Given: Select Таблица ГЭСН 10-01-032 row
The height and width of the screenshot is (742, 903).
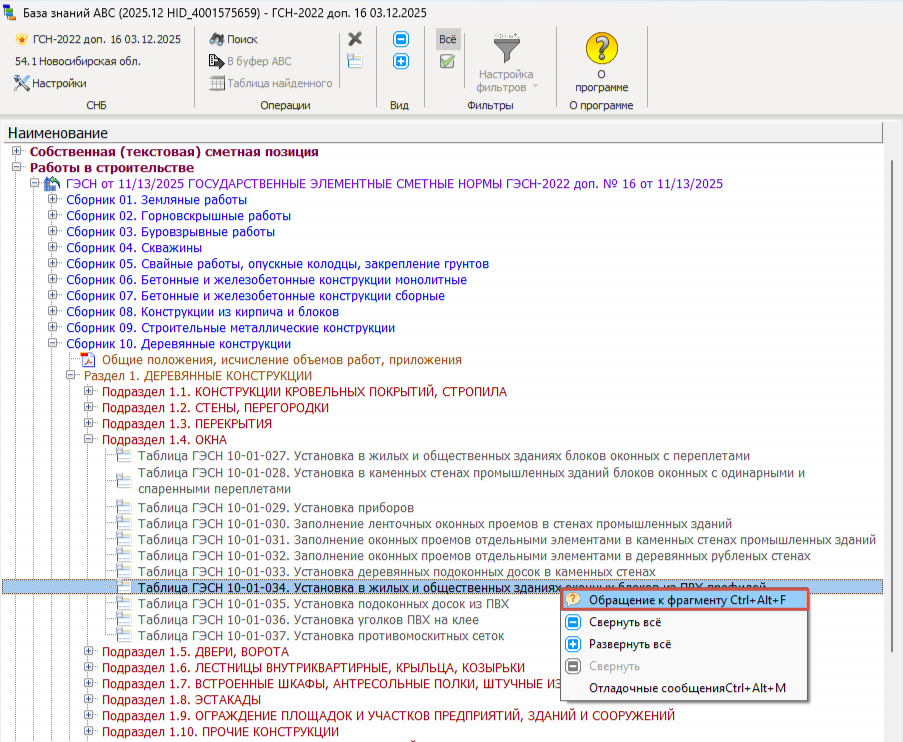Looking at the screenshot, I should click(x=474, y=556).
